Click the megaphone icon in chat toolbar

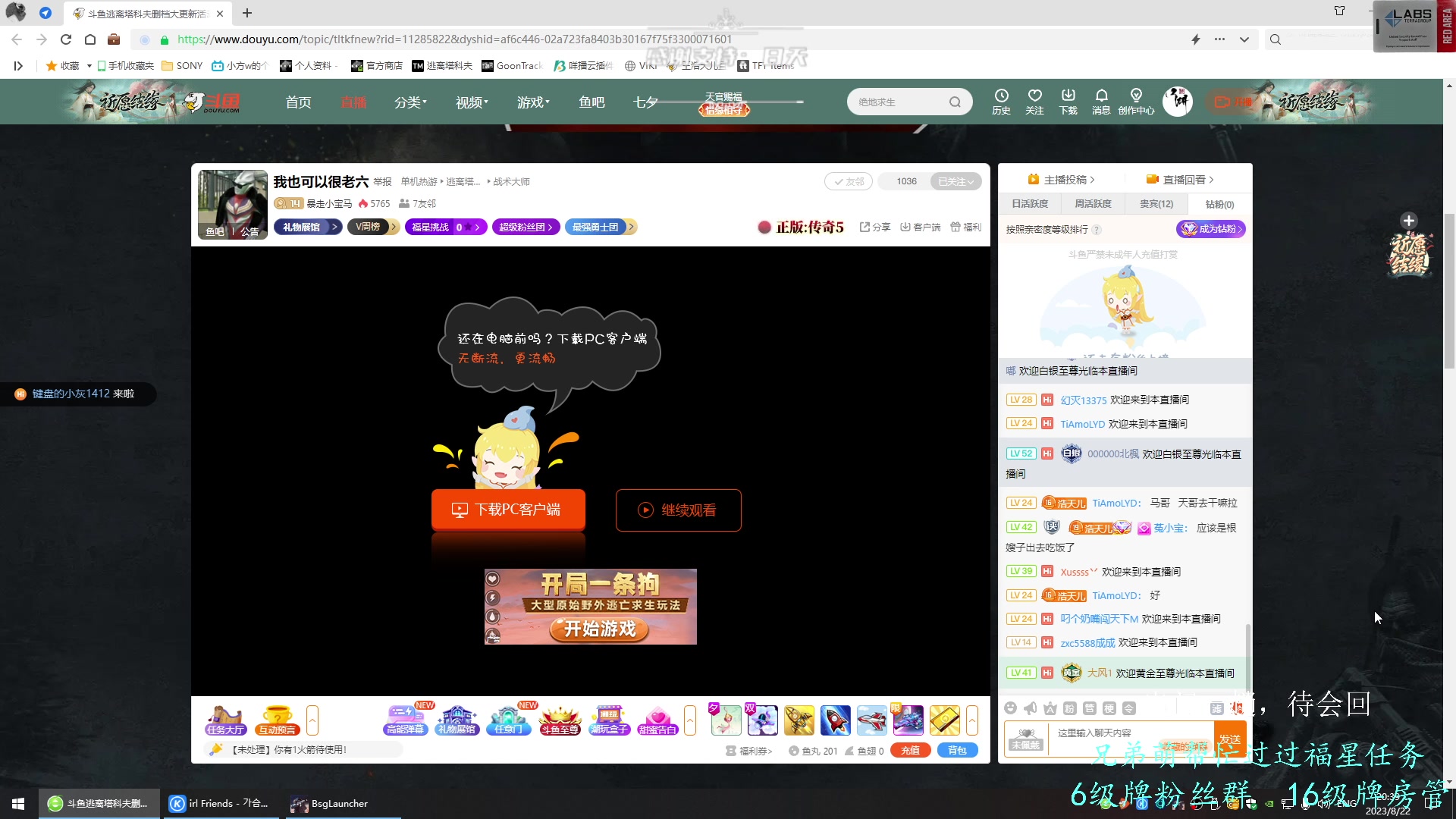pos(1030,708)
